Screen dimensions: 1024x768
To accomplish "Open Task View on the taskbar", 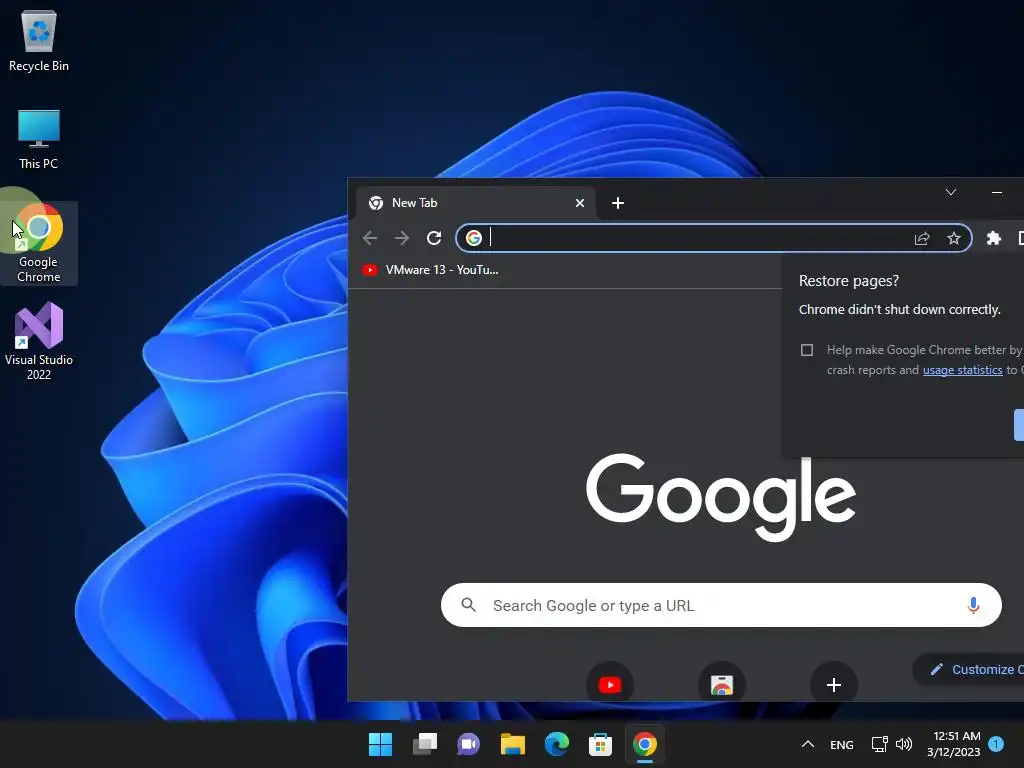I will click(x=424, y=744).
